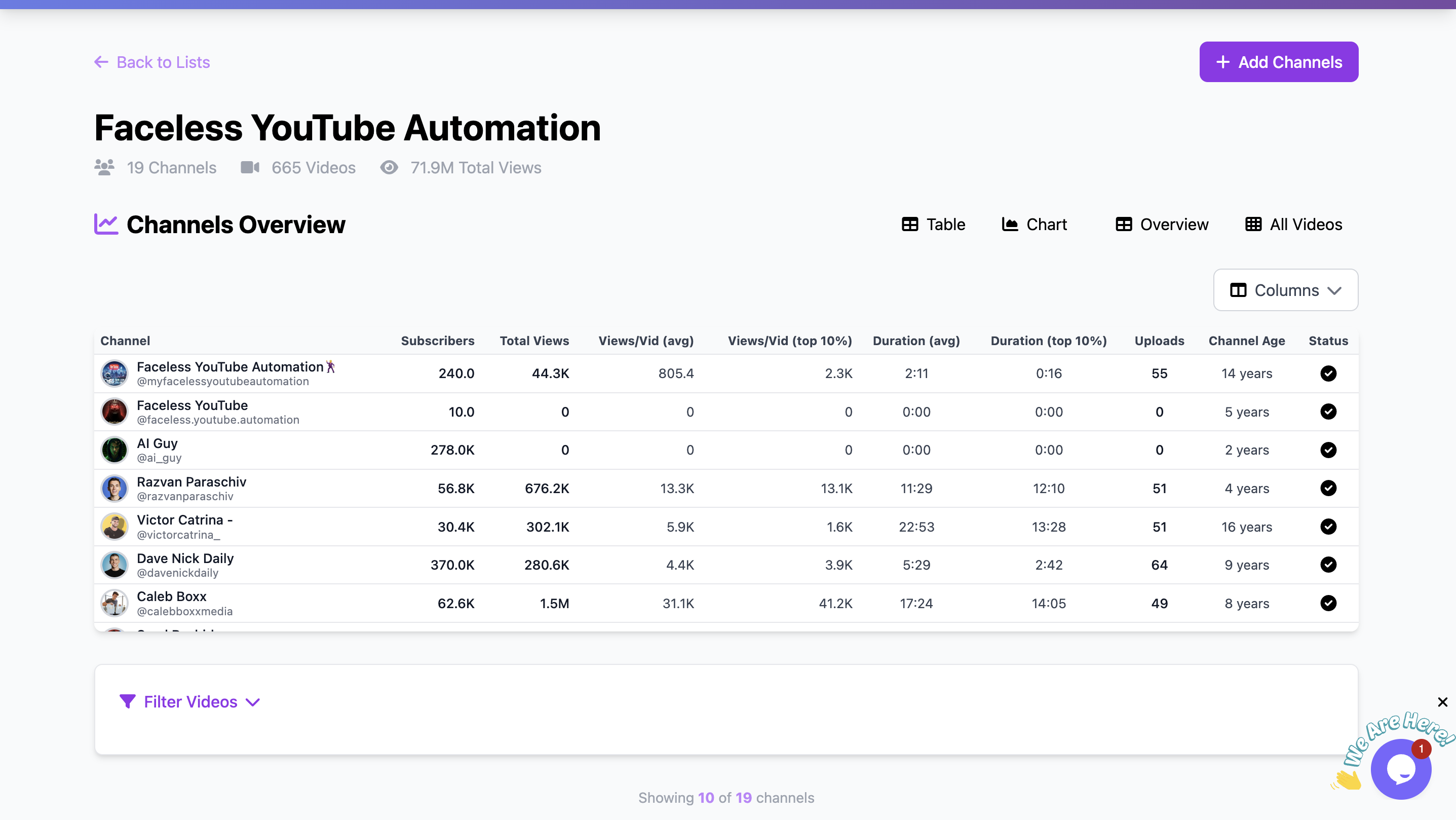Click the total views eye icon
This screenshot has width=1456, height=820.
point(389,167)
